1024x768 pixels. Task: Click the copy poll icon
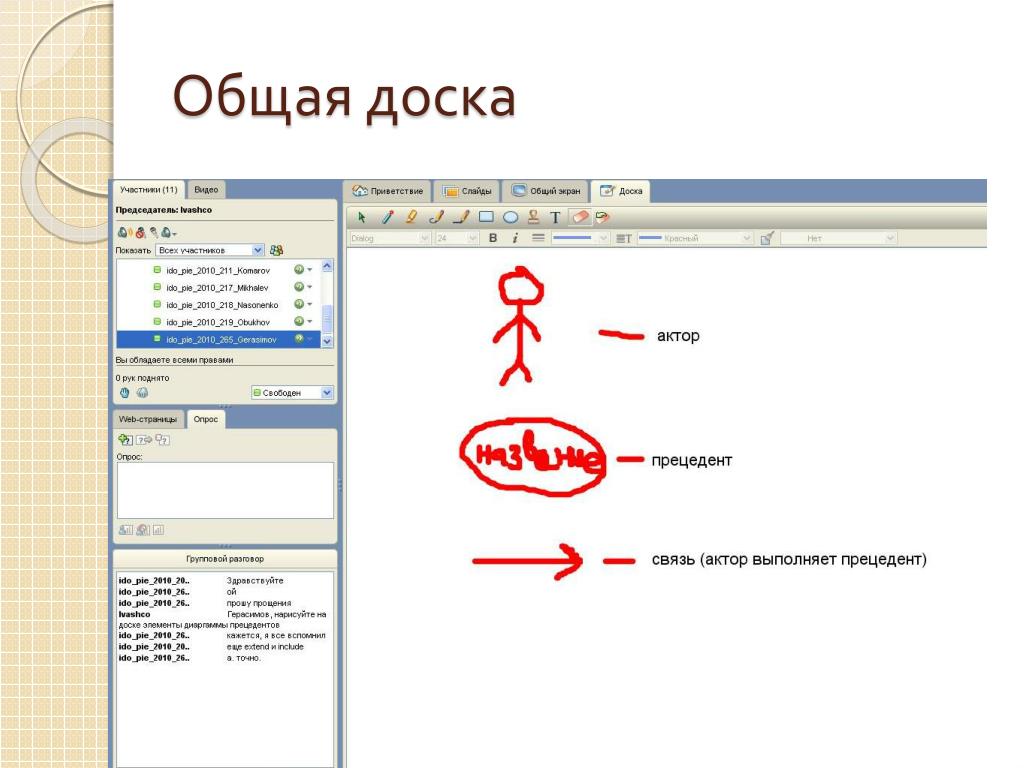coord(162,440)
